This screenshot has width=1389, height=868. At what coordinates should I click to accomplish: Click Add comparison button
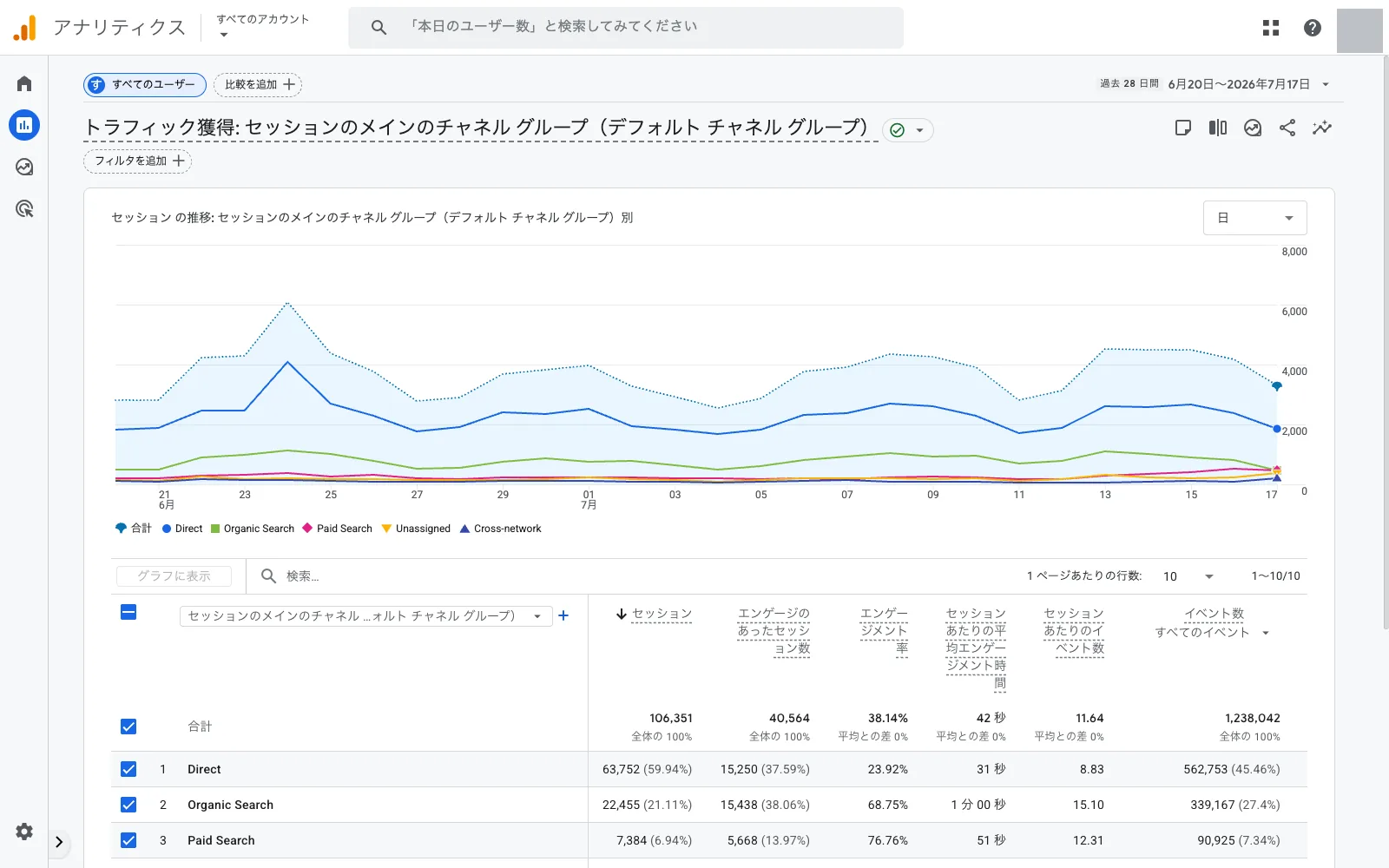[x=258, y=84]
